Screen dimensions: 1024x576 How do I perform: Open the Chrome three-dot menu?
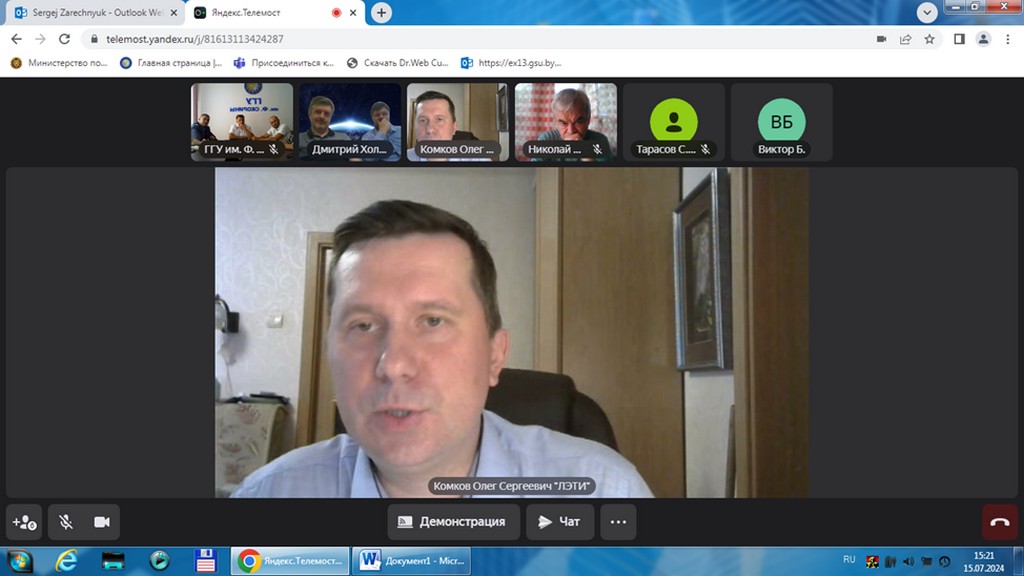(1009, 39)
